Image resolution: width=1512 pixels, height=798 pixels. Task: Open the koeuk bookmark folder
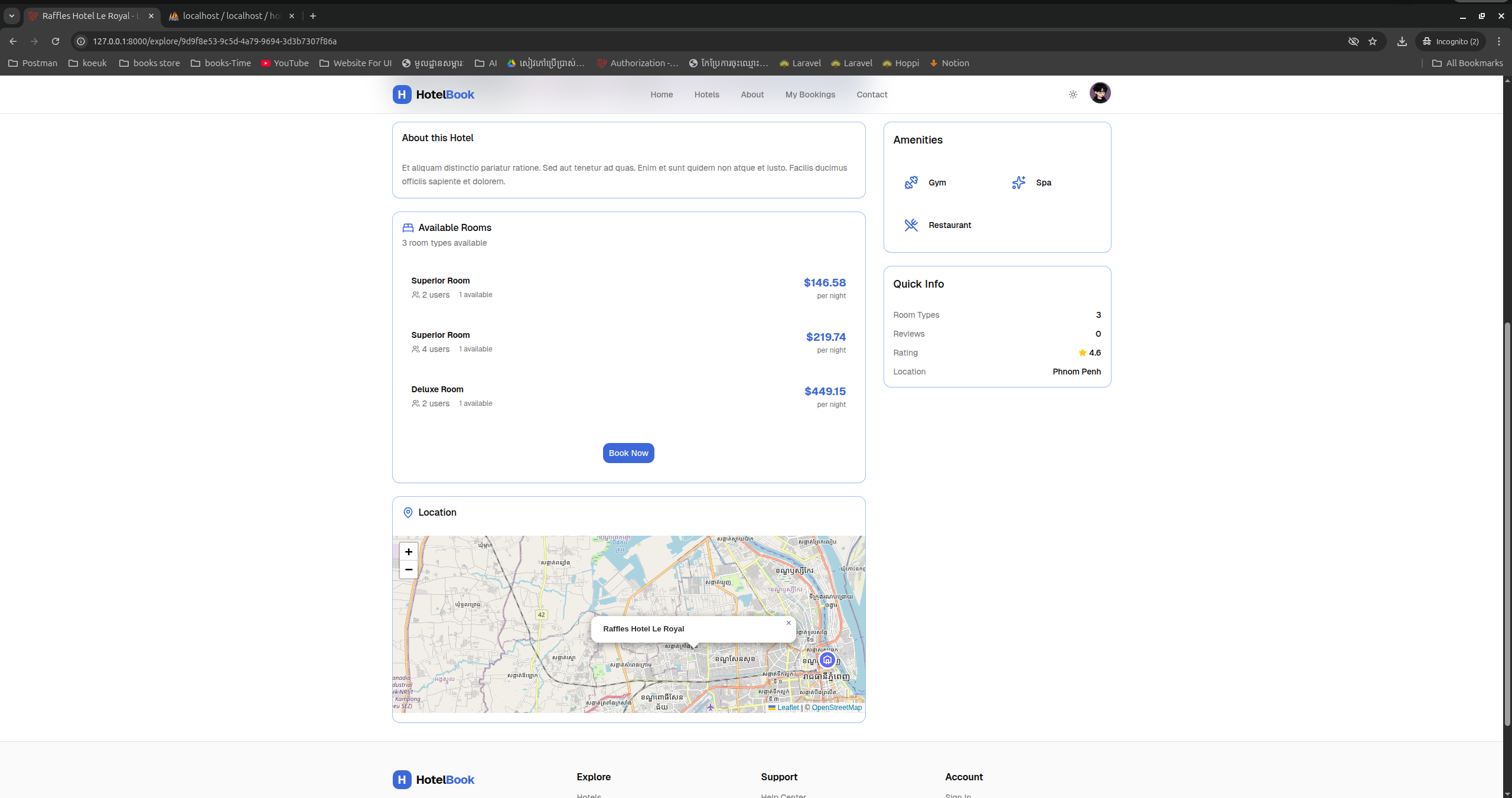pyautogui.click(x=87, y=63)
